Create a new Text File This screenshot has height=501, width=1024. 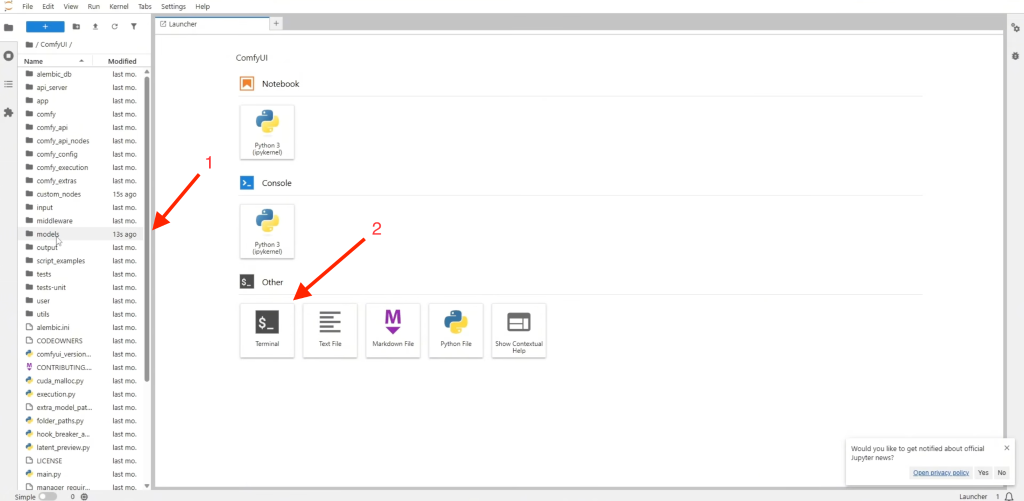(330, 331)
